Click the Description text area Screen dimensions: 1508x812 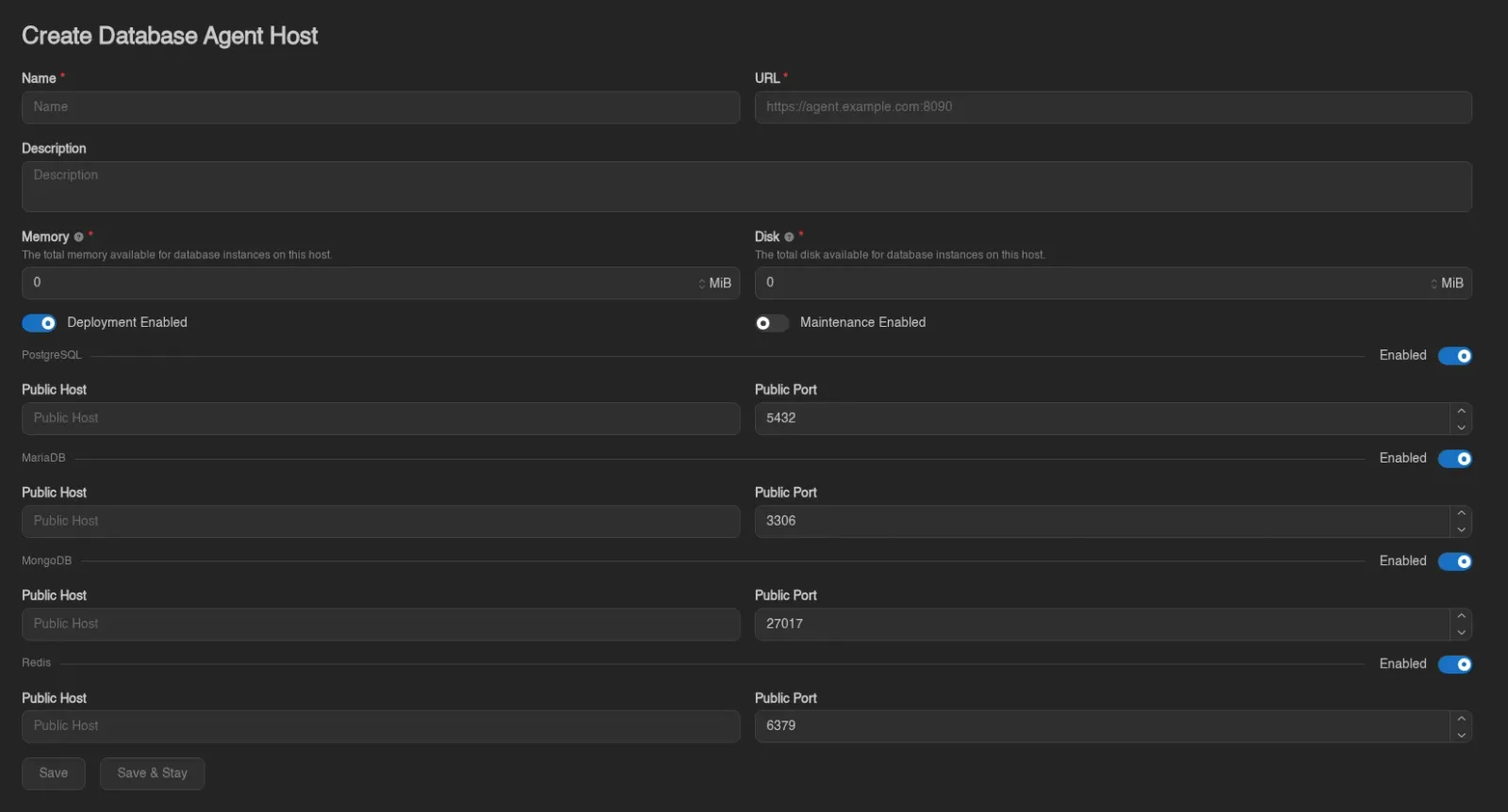(746, 187)
